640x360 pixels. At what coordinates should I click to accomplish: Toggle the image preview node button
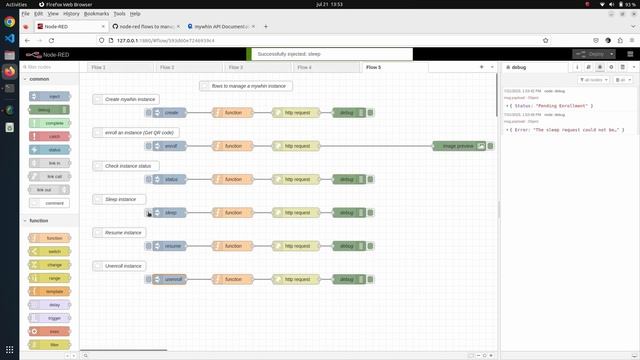click(x=491, y=146)
